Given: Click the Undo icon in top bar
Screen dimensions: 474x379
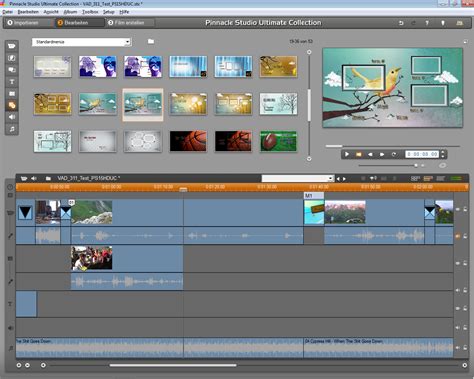Looking at the screenshot, I should (x=401, y=23).
